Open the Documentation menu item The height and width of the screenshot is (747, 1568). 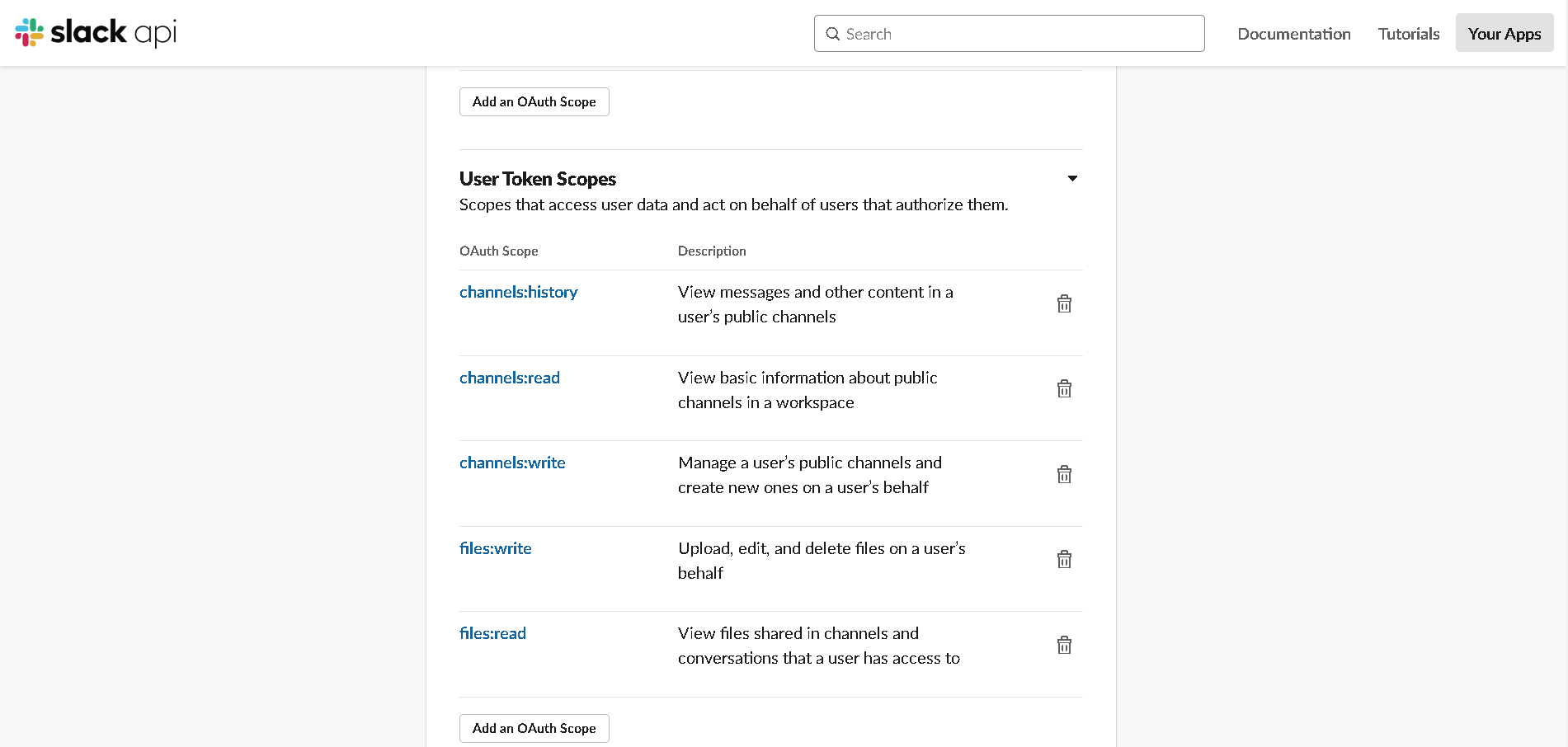(1293, 34)
